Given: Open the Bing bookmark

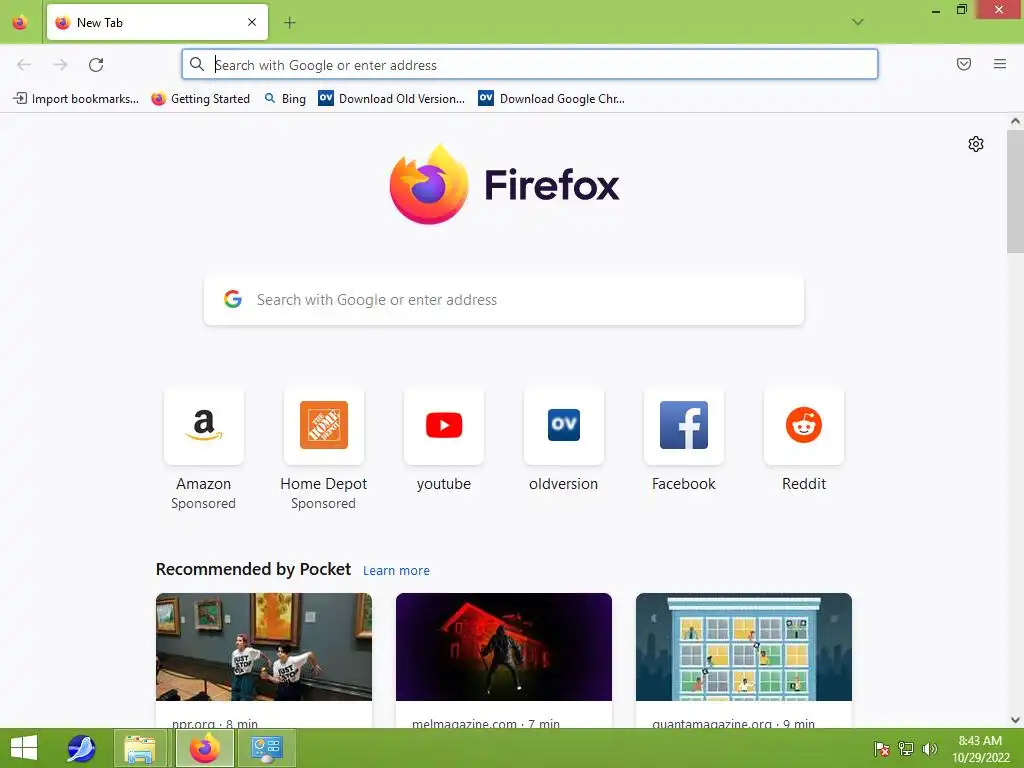Looking at the screenshot, I should pos(285,99).
